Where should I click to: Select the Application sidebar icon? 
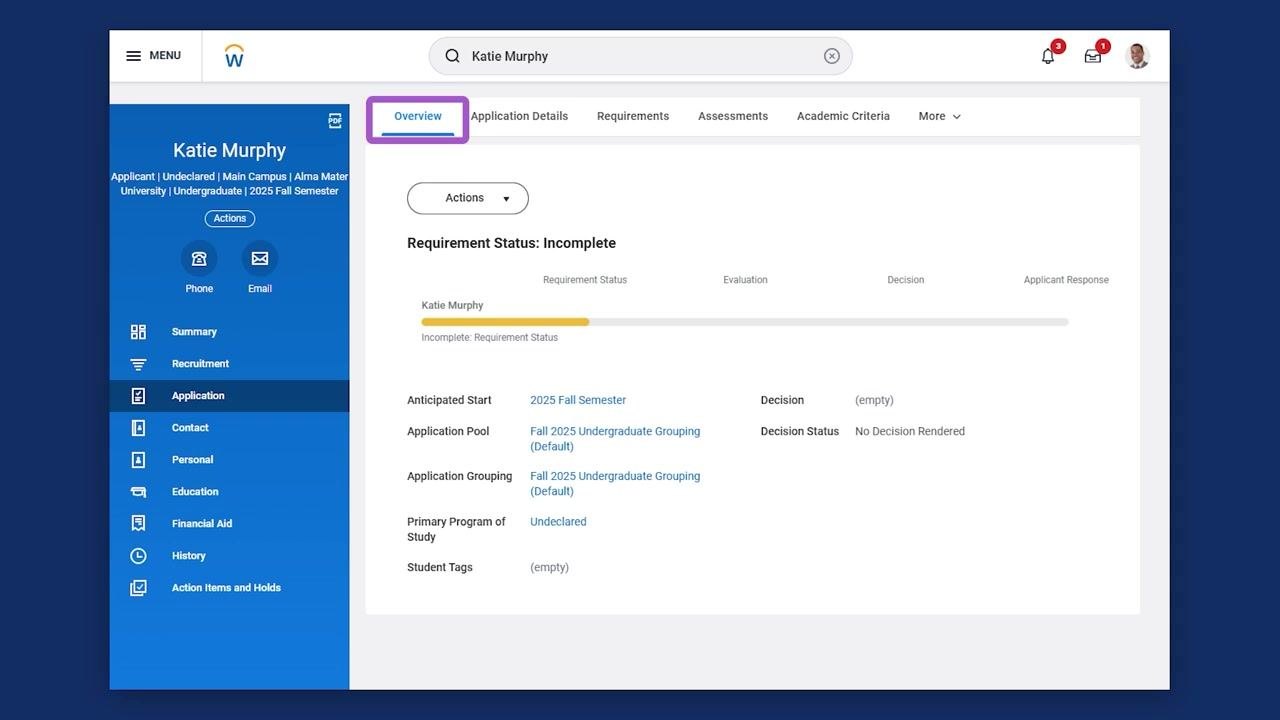pos(138,396)
